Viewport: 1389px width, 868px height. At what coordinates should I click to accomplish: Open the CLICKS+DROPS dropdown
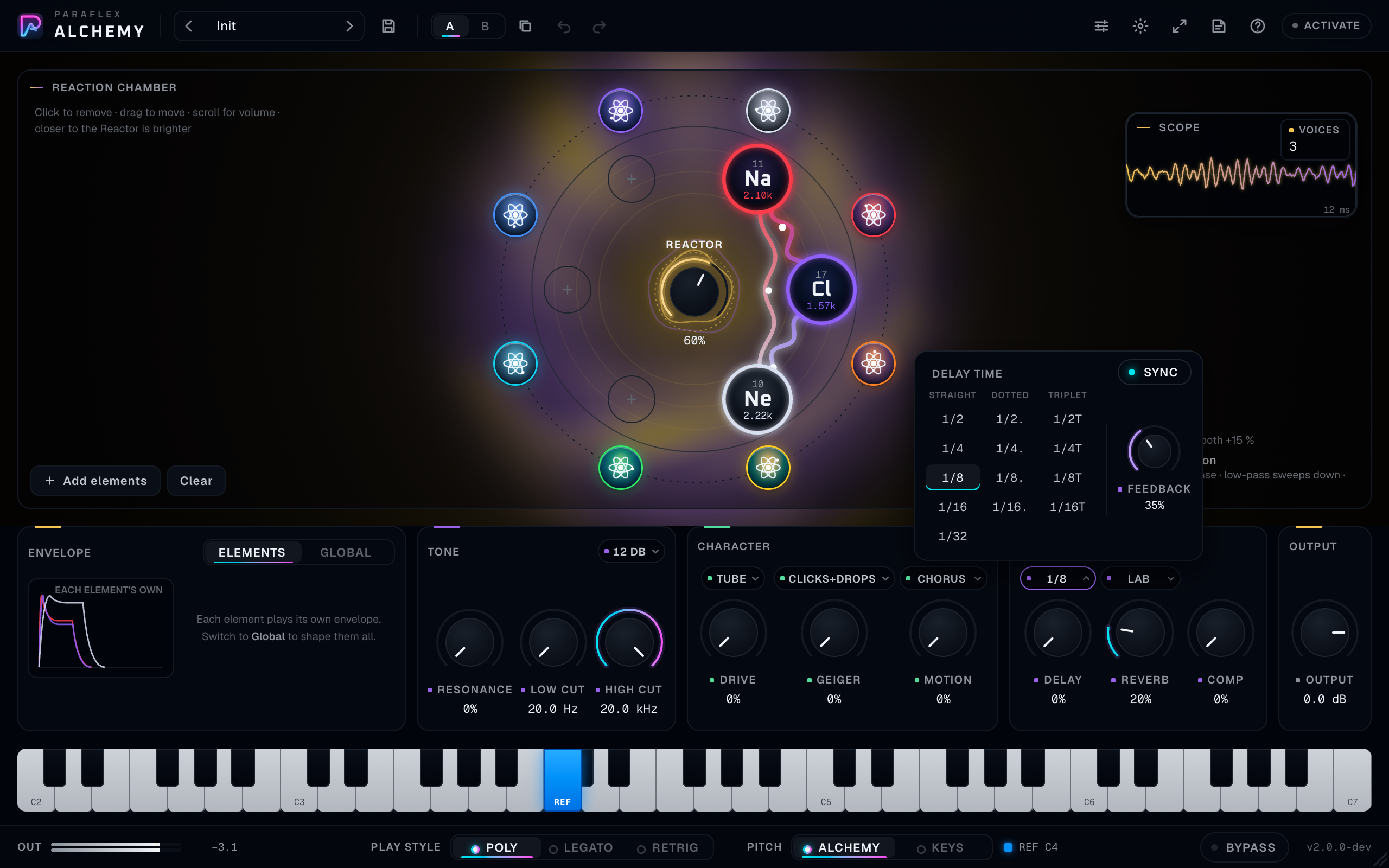834,578
